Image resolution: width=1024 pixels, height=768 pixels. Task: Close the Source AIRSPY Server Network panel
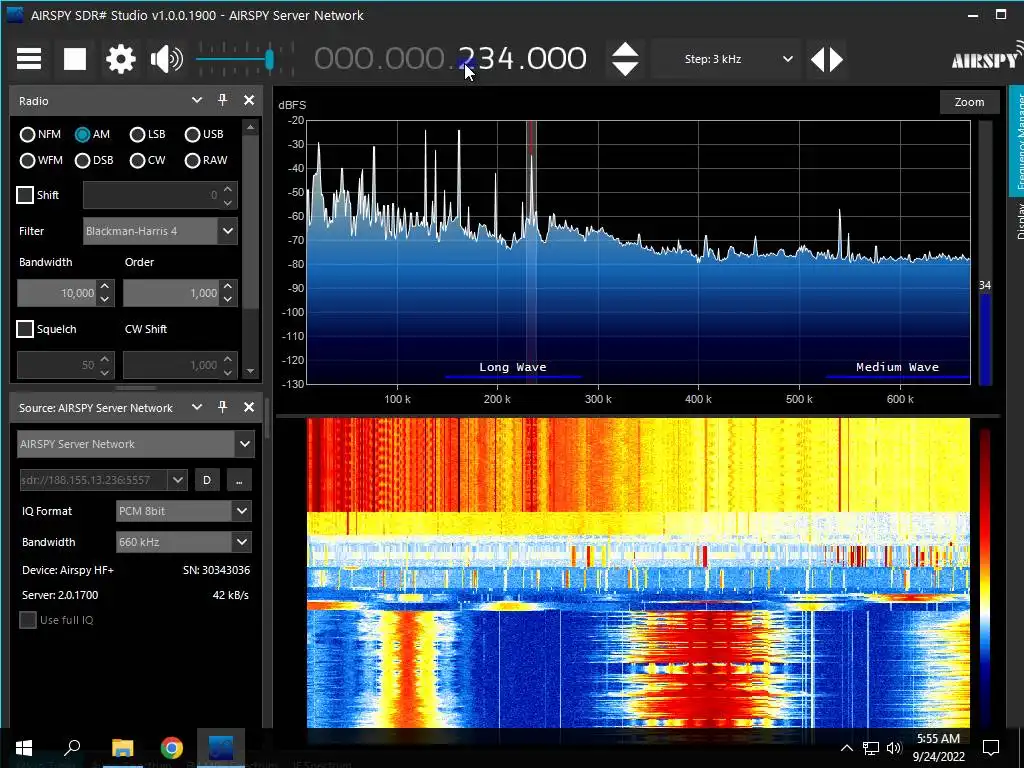[x=249, y=407]
